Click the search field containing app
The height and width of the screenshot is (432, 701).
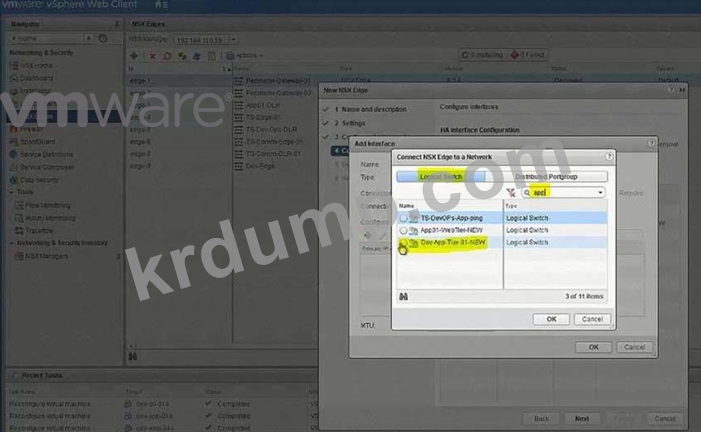pos(563,193)
